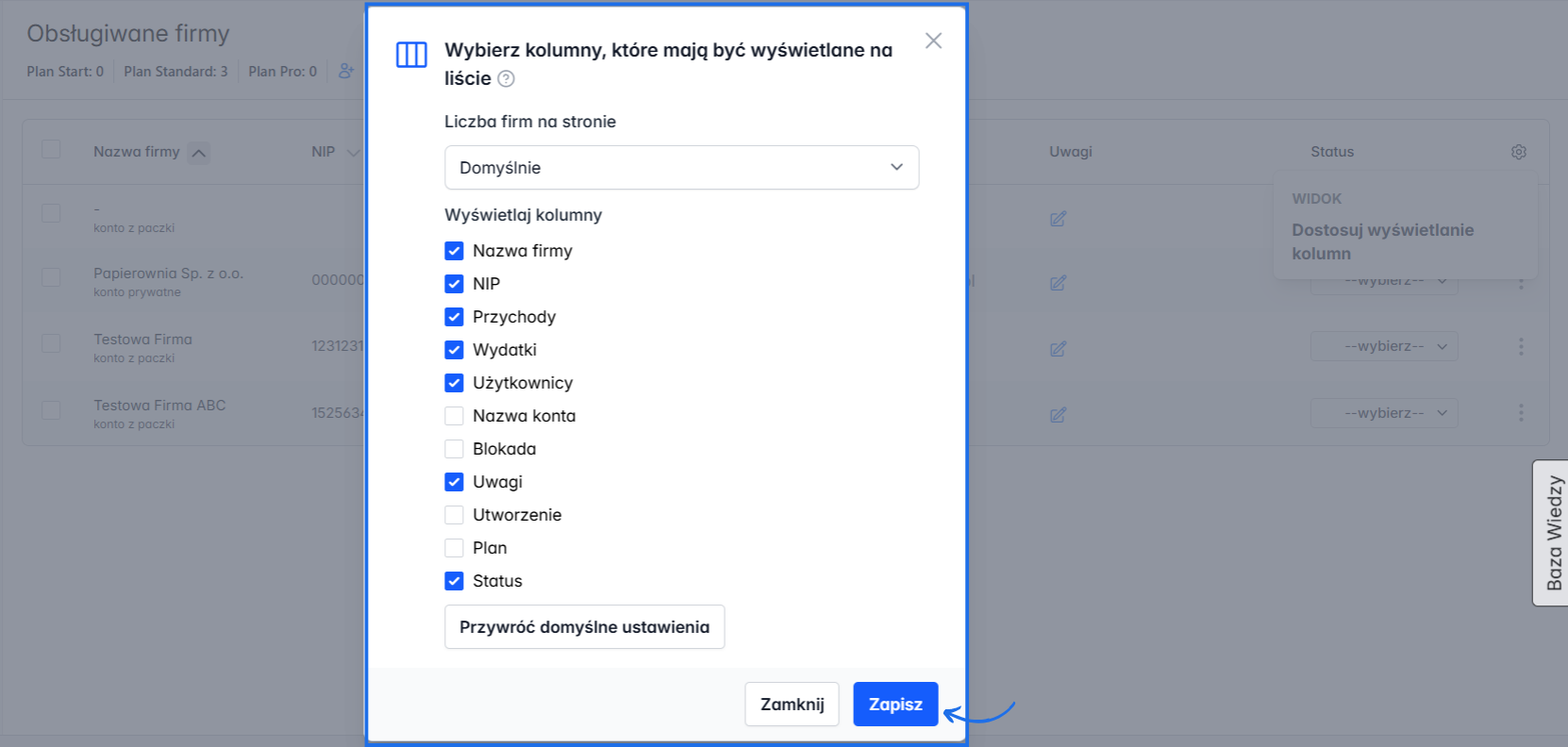Screen dimensions: 1568x747
Task: Open status dropdown for Testowa Firma ABC
Action: tap(1384, 413)
